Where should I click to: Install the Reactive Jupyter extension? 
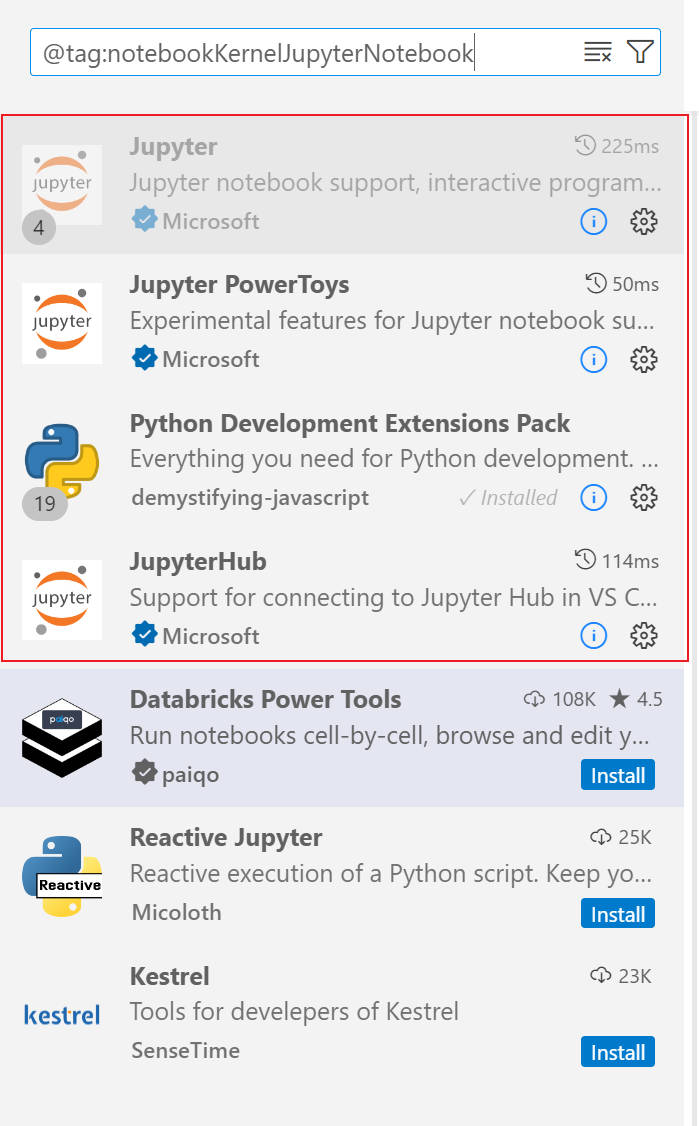pyautogui.click(x=617, y=913)
